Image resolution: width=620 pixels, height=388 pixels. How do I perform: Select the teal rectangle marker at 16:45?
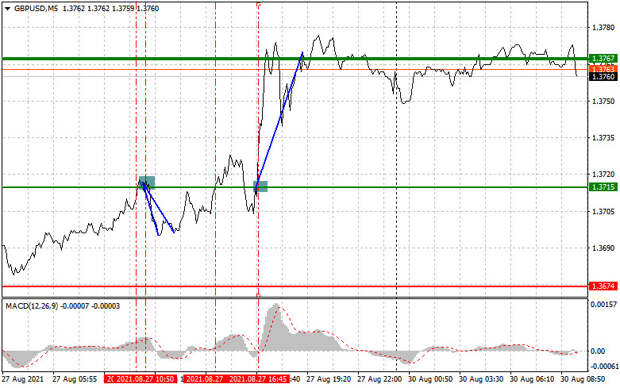click(261, 187)
